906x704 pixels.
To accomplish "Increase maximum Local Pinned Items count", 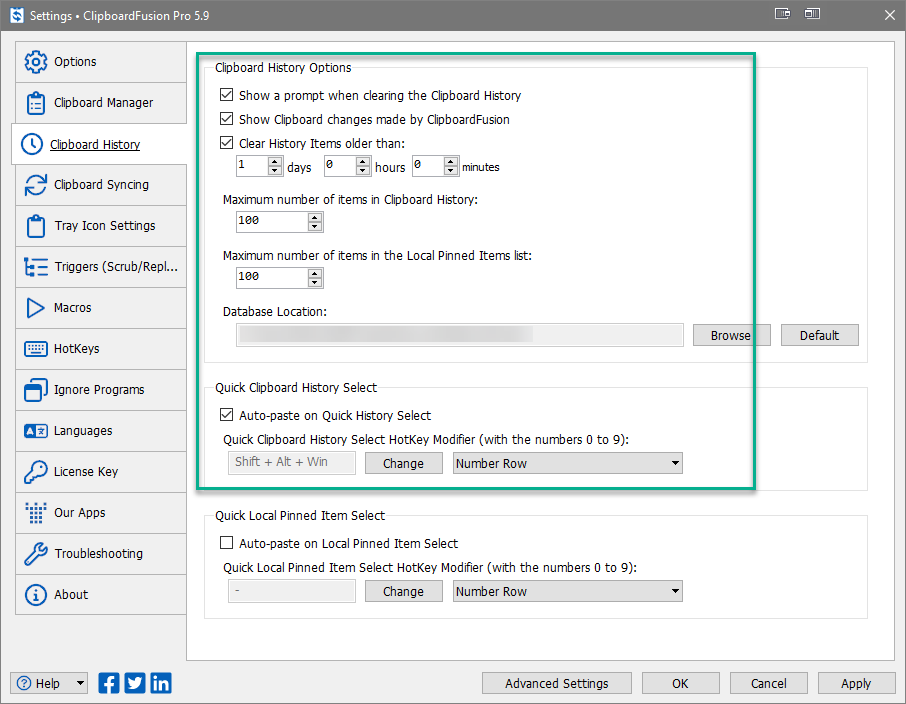I will click(315, 274).
